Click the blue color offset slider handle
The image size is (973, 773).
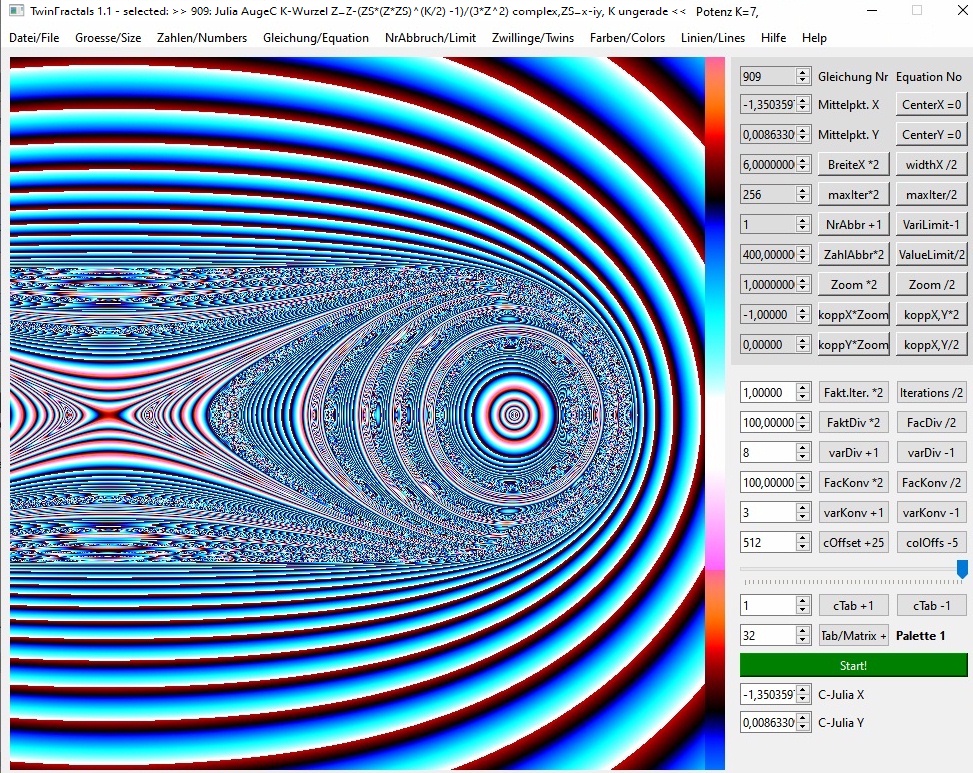tap(962, 568)
